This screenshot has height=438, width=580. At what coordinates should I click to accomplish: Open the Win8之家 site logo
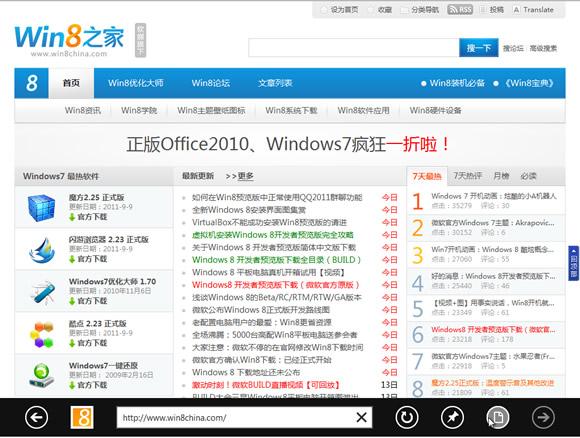(x=69, y=40)
